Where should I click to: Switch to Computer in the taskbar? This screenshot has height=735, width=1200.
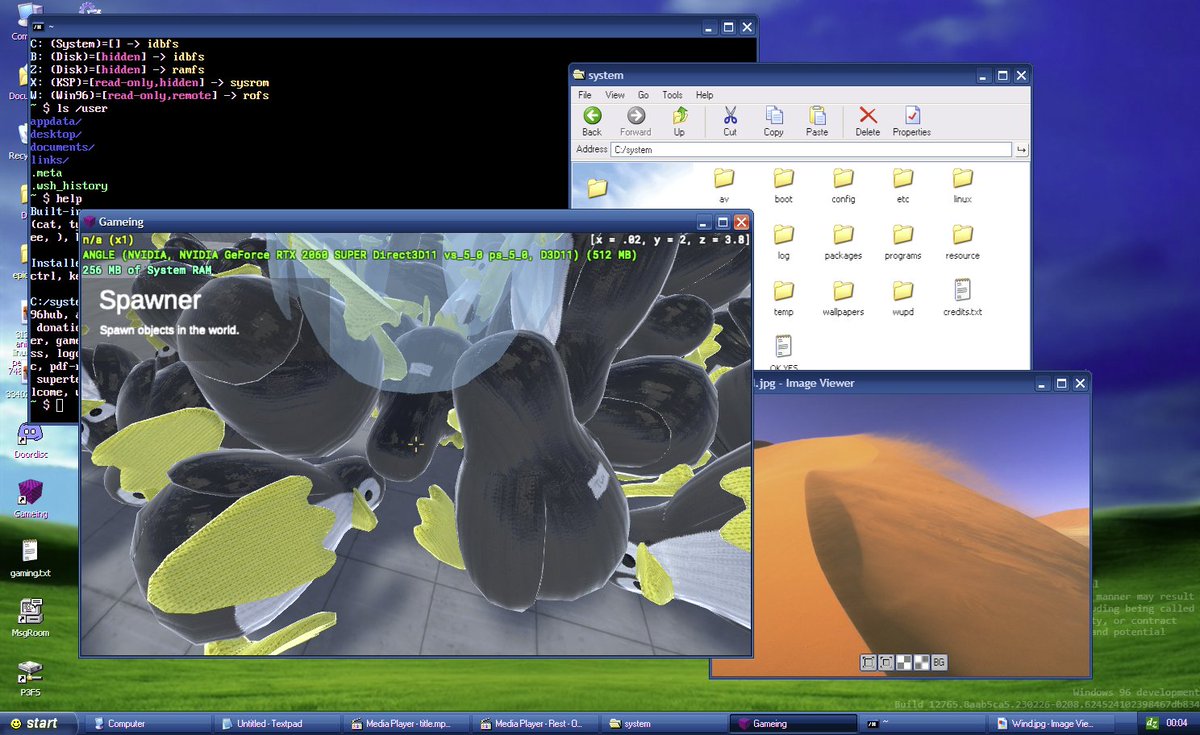[x=148, y=723]
